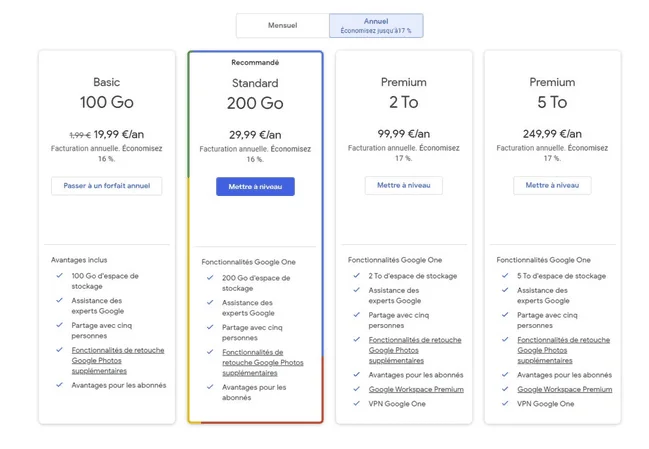
Task: Open Google Photos retouche link in 5 To plan
Action: (x=564, y=350)
